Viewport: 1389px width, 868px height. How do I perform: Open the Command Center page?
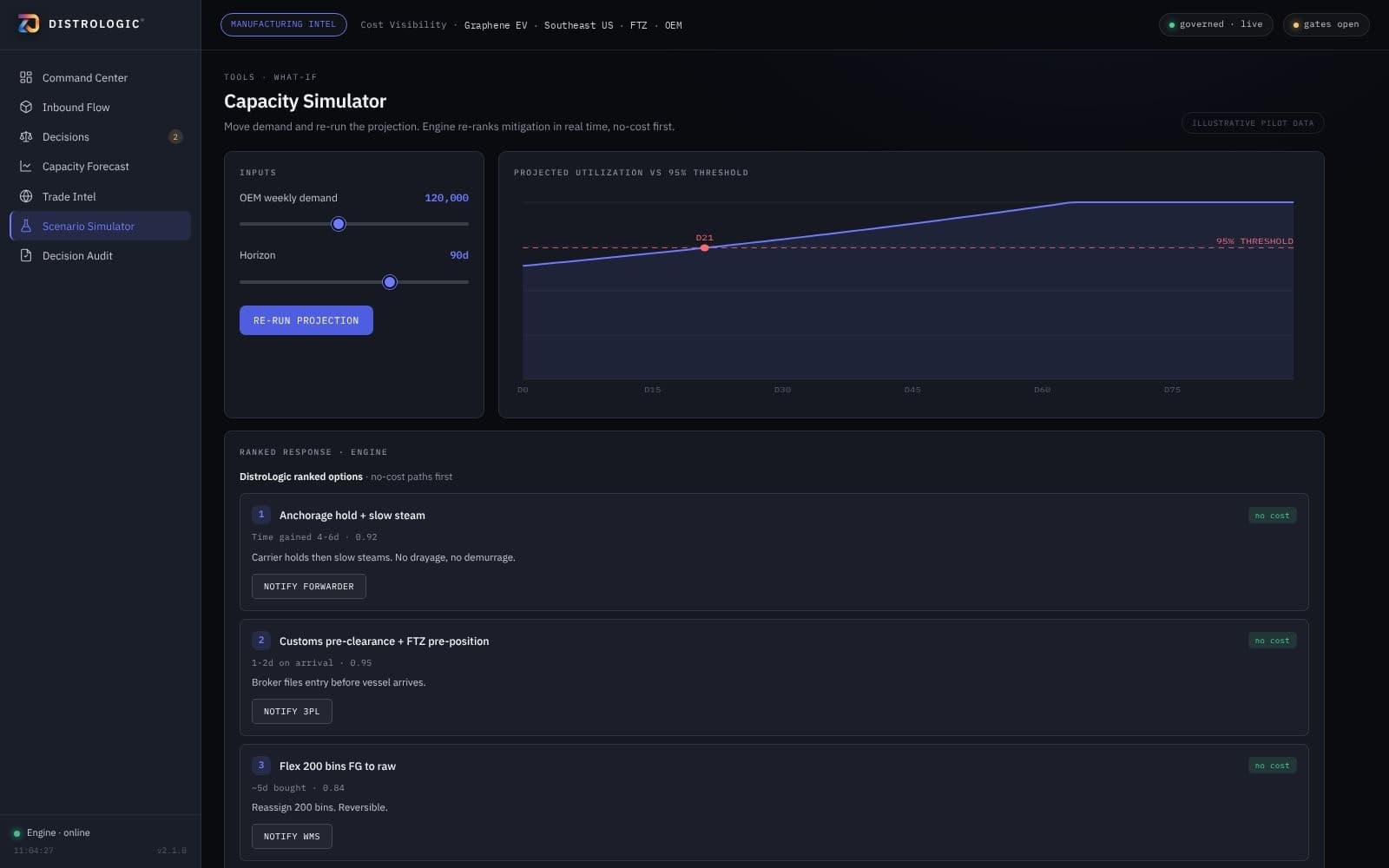tap(100, 77)
